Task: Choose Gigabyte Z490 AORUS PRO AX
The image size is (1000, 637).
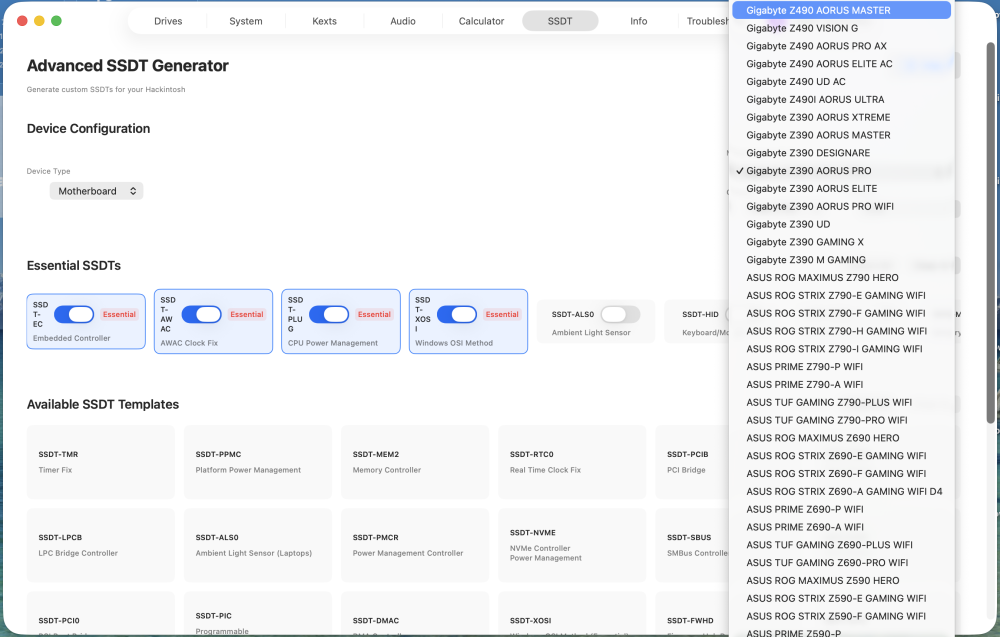Action: point(841,46)
